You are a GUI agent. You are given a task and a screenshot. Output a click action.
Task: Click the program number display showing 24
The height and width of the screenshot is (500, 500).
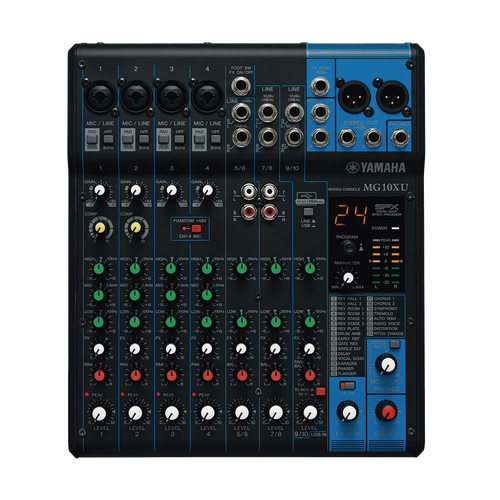(351, 215)
